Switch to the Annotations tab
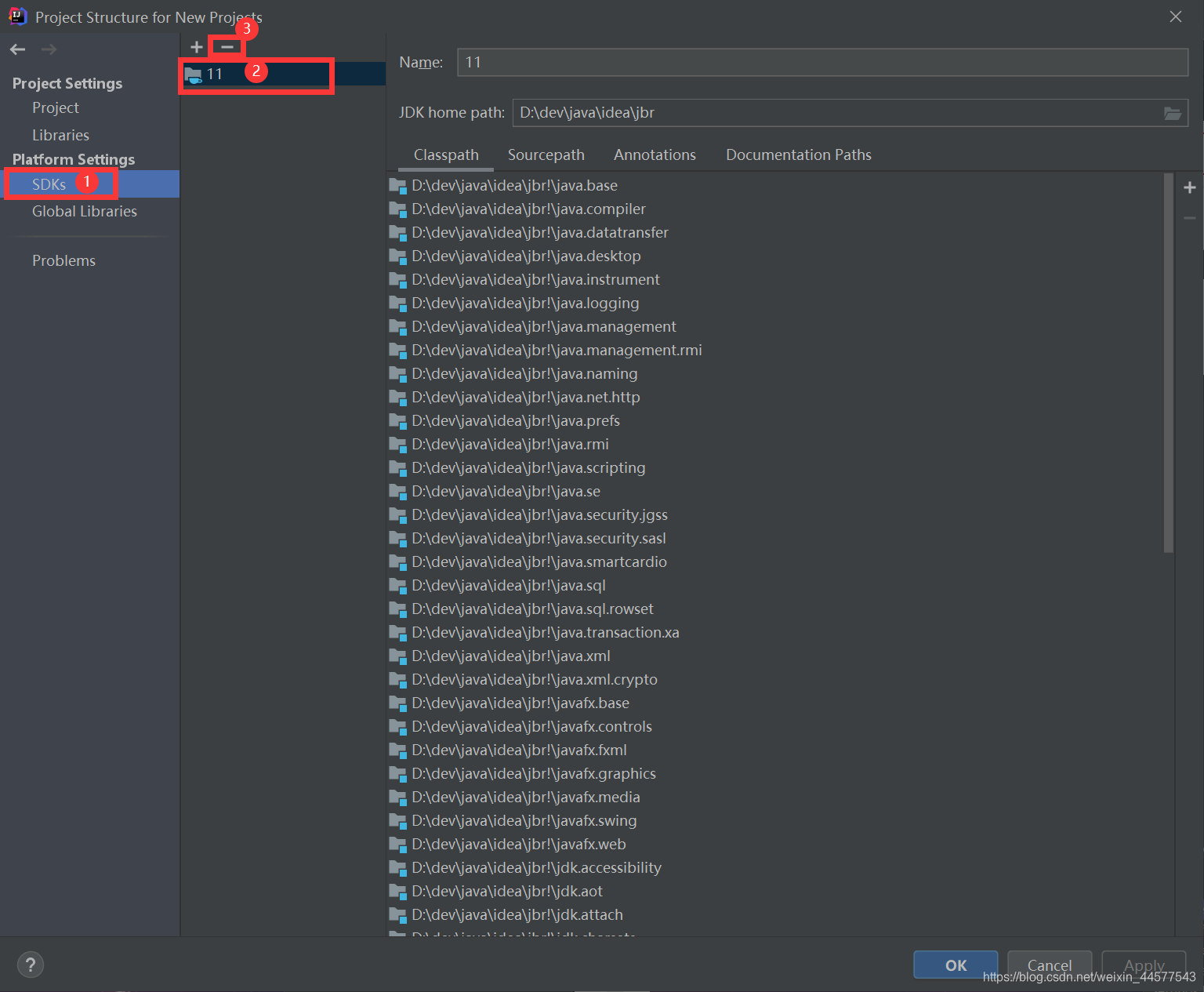Viewport: 1204px width, 992px height. pos(655,155)
